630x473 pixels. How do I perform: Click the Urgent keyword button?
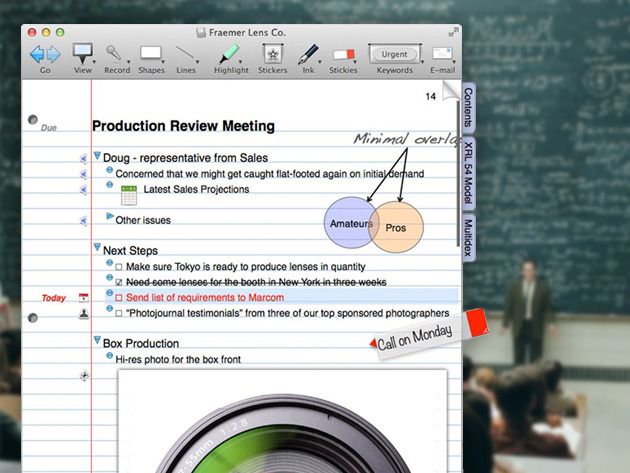click(x=394, y=54)
